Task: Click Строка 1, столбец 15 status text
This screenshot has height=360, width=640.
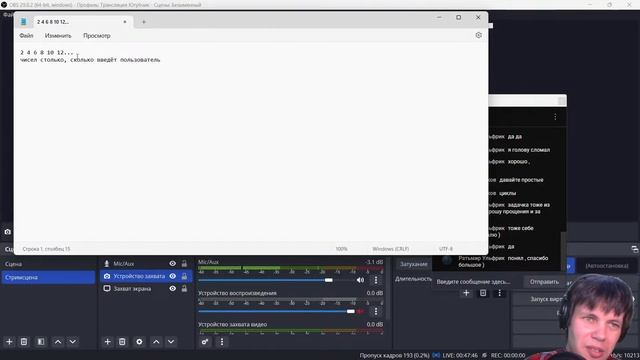Action: pos(46,249)
